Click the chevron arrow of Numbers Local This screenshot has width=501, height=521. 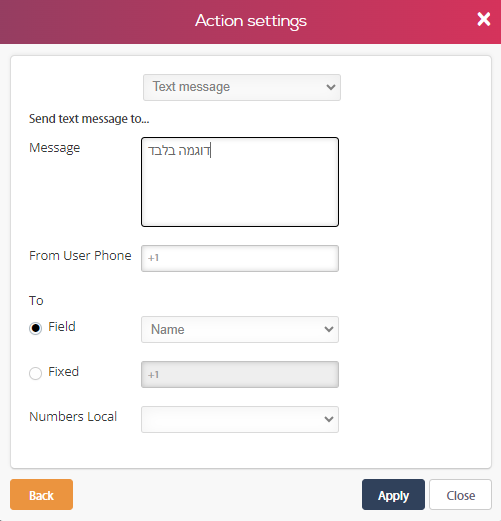[x=329, y=419]
